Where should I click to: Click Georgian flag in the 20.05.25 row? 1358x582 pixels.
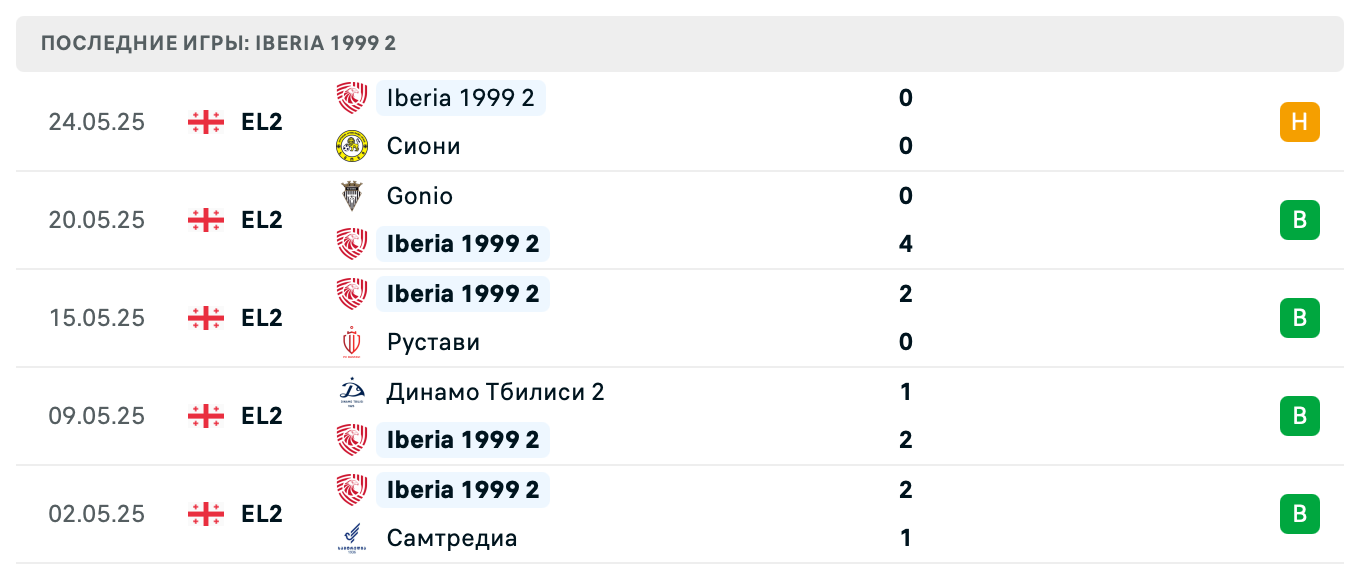205,220
